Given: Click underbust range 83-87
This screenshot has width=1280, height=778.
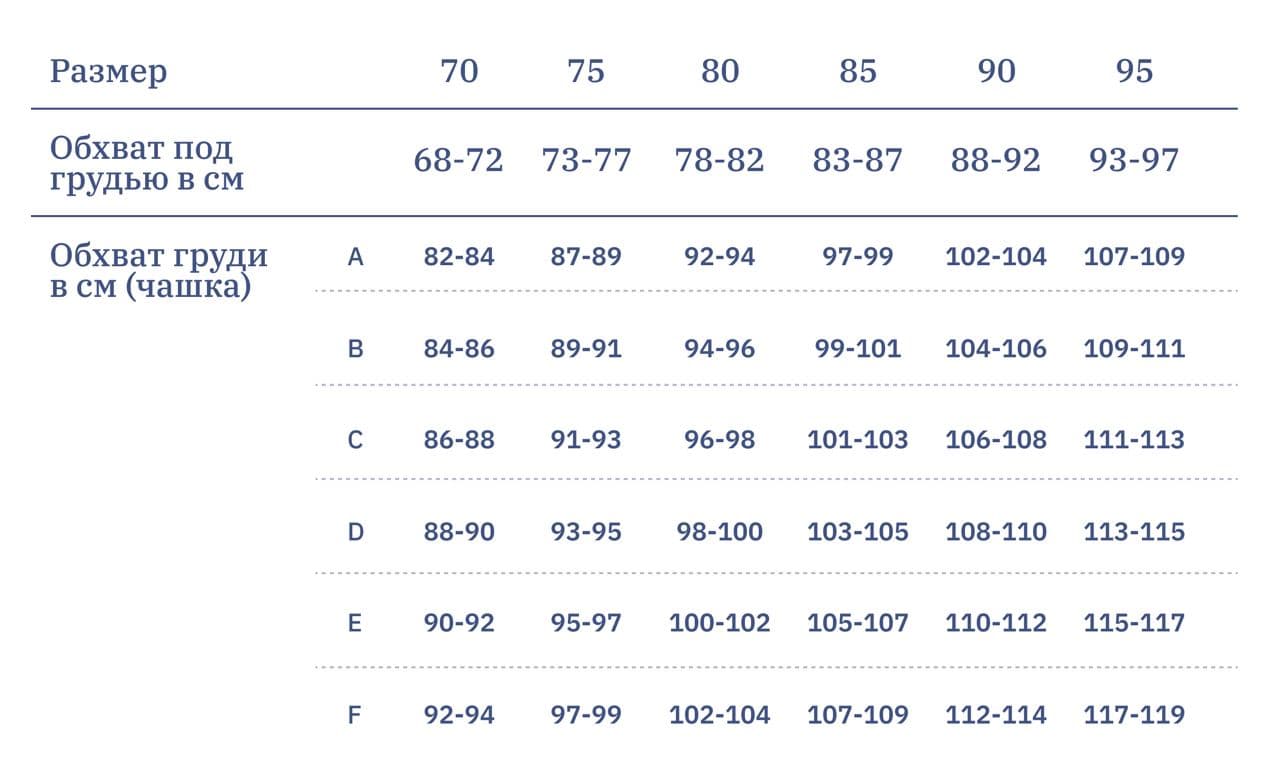Looking at the screenshot, I should [858, 160].
